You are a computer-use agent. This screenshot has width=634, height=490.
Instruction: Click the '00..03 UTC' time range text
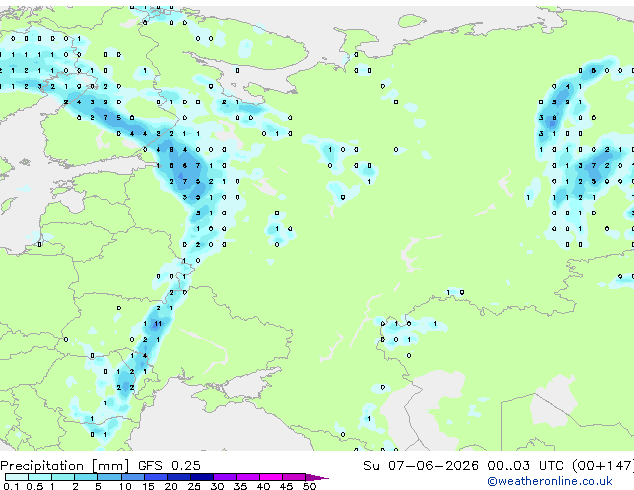pos(525,466)
